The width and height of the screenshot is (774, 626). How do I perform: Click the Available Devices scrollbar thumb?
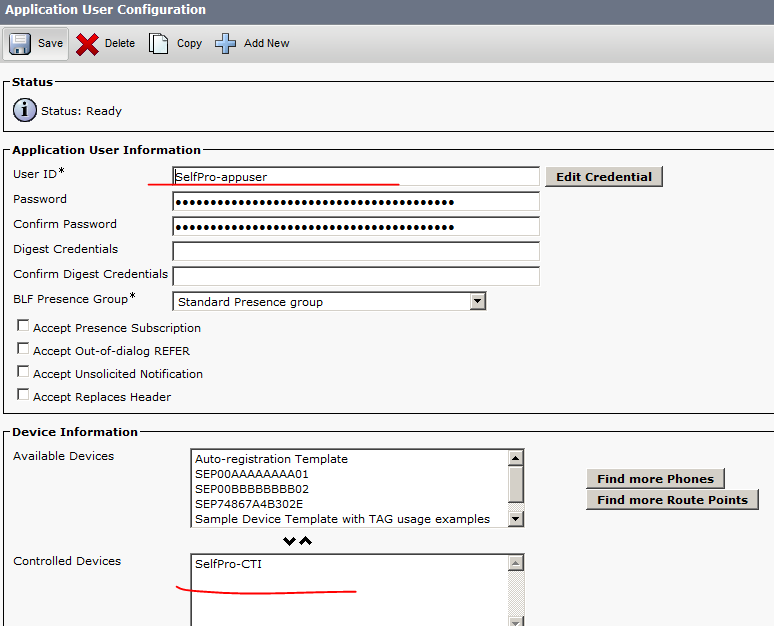coord(515,484)
